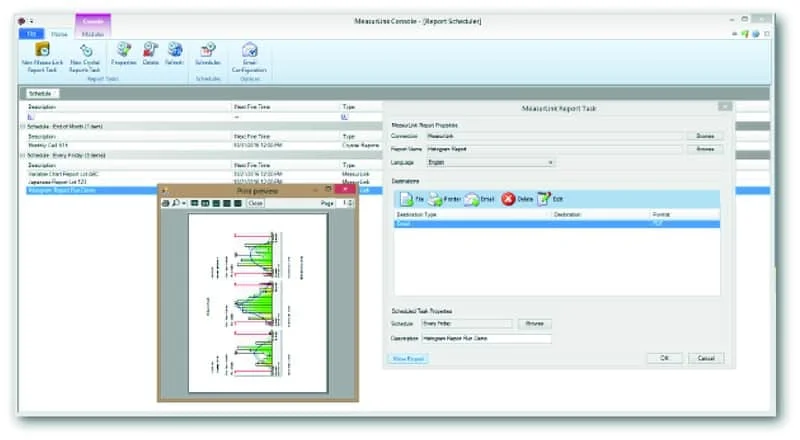
Task: Add an Email destination
Action: pyautogui.click(x=480, y=199)
